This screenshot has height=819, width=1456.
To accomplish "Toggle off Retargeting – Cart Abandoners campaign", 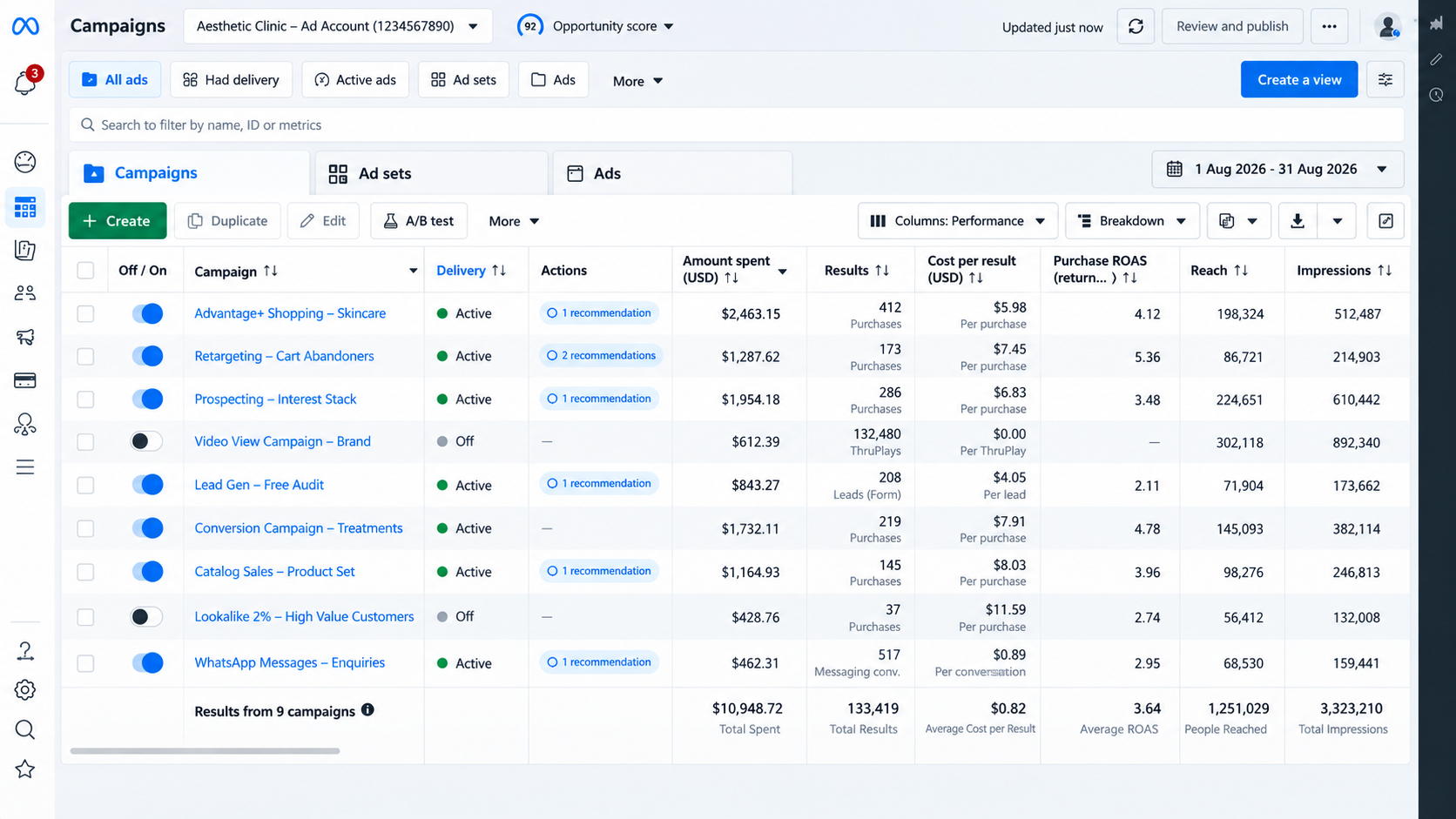I will [x=147, y=356].
